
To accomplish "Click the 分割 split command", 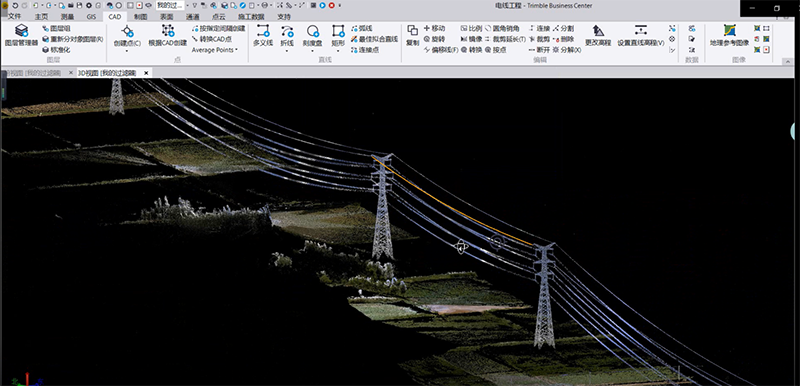I will (563, 28).
